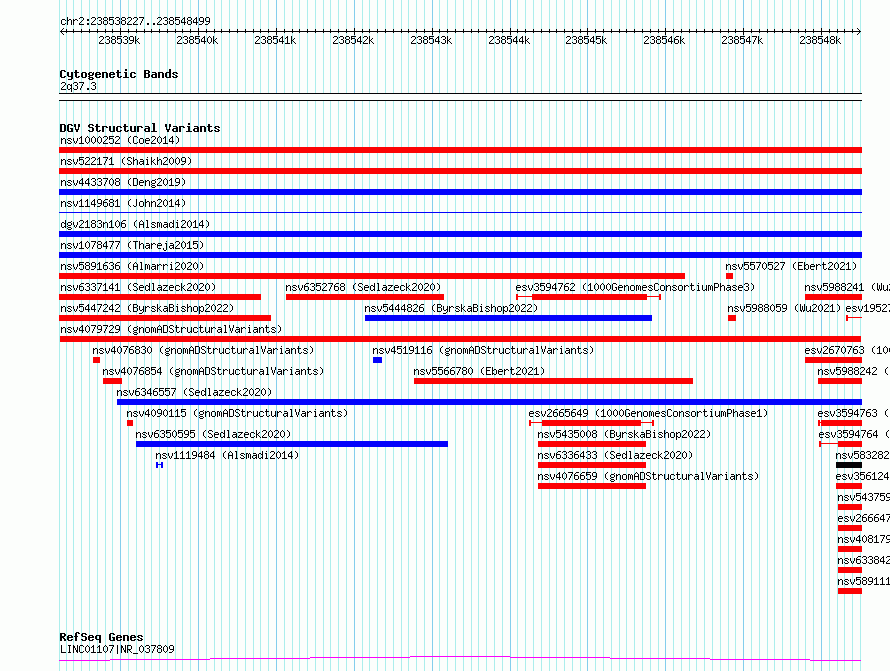Click the 238546k ruler tick label

coord(664,40)
